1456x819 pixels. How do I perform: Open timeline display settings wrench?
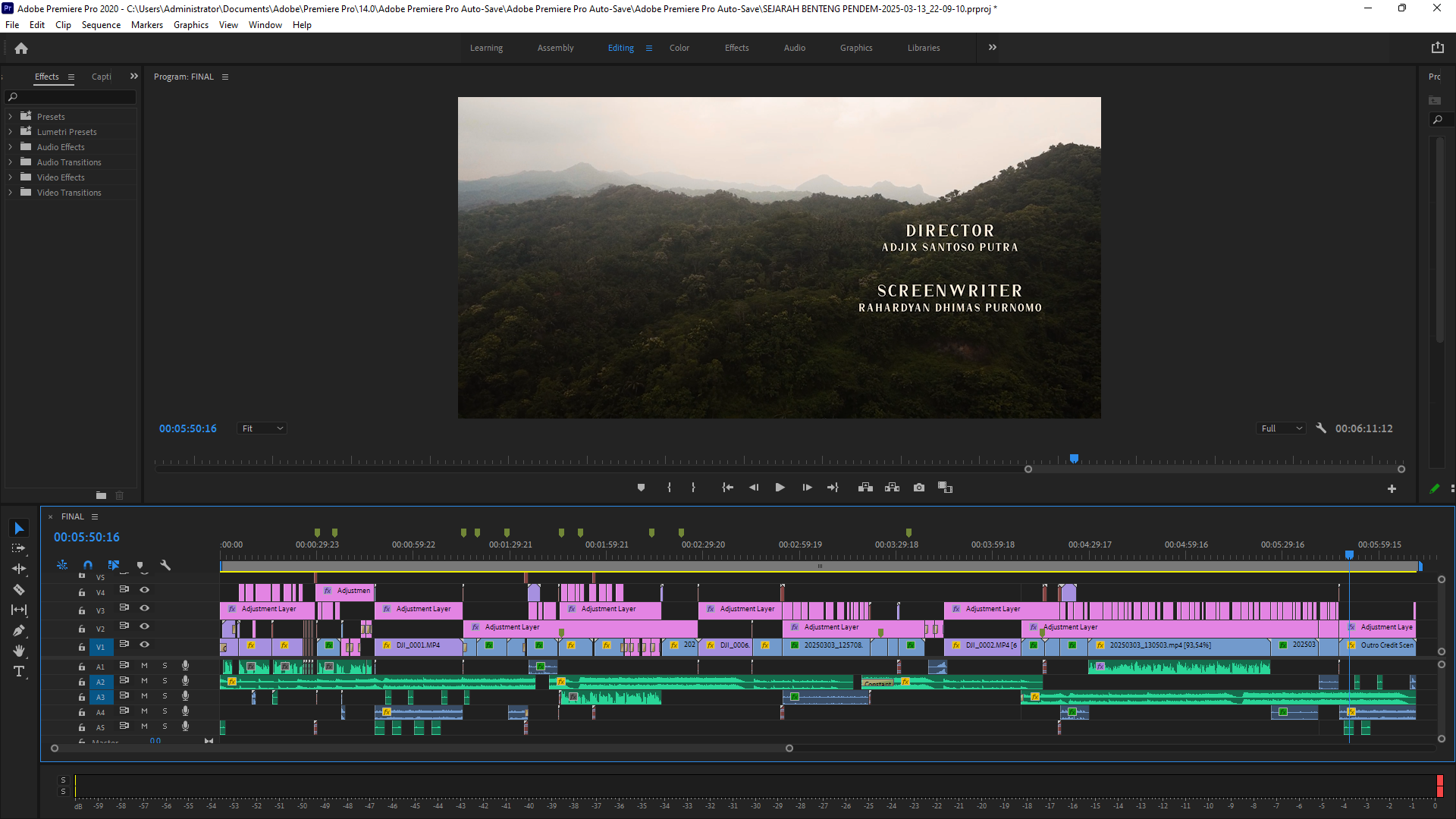click(x=165, y=565)
